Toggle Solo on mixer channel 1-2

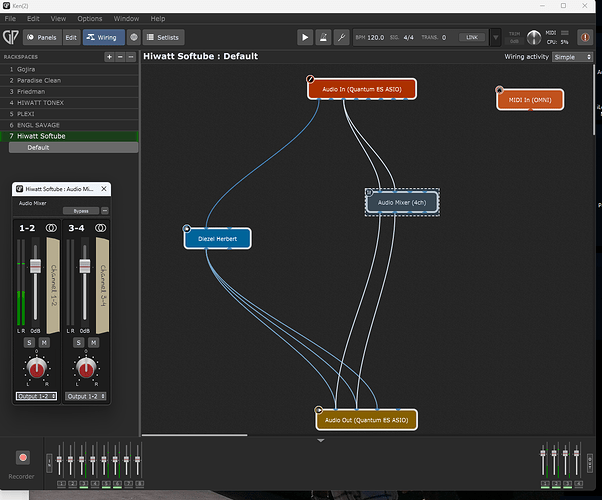[x=29, y=343]
